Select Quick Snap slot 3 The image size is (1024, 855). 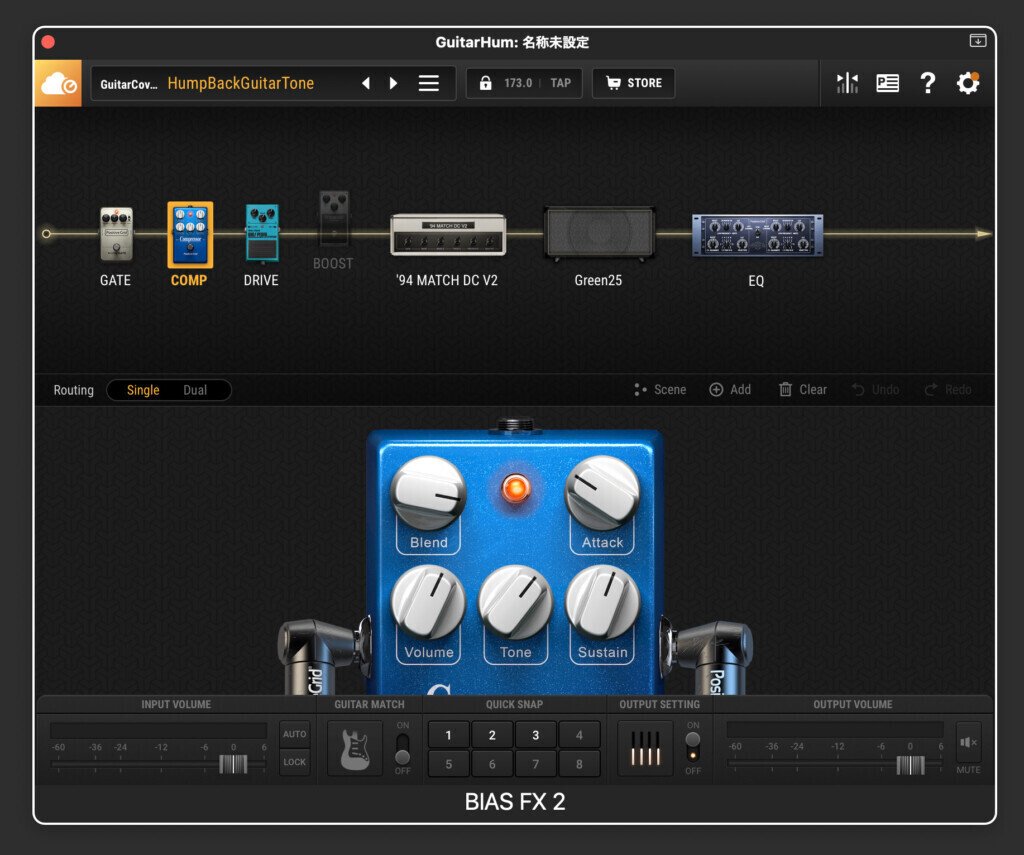536,735
